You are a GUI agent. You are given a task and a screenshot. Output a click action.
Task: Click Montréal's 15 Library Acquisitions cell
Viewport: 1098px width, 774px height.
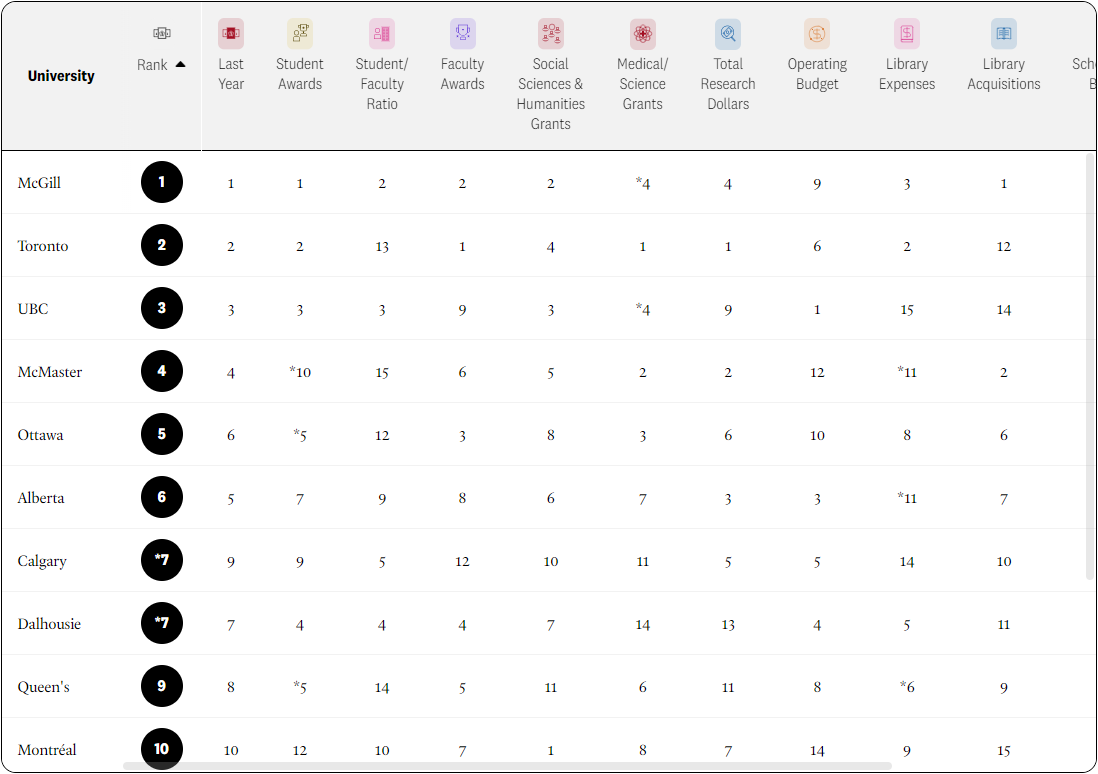tap(1003, 751)
